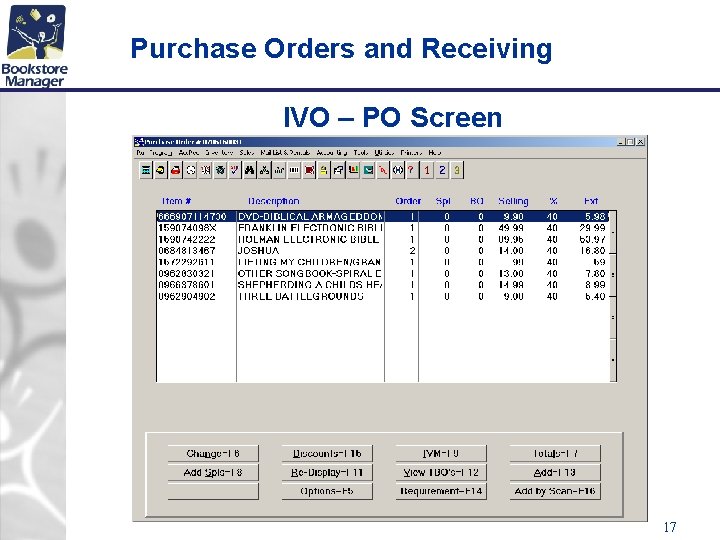Image resolution: width=720 pixels, height=540 pixels.
Task: Click the Description column header
Action: click(x=274, y=201)
